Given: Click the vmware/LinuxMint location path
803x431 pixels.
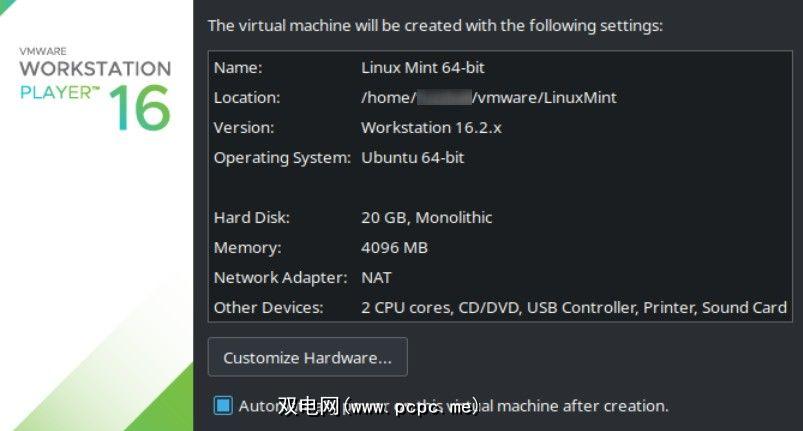Looking at the screenshot, I should [x=546, y=98].
